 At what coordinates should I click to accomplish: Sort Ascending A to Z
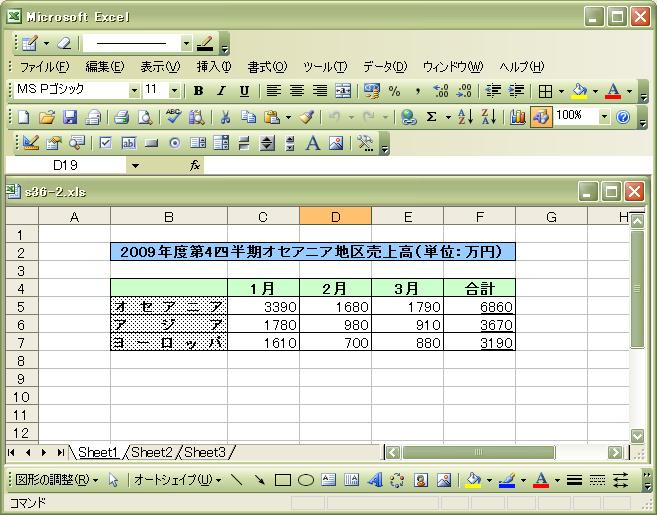point(465,117)
